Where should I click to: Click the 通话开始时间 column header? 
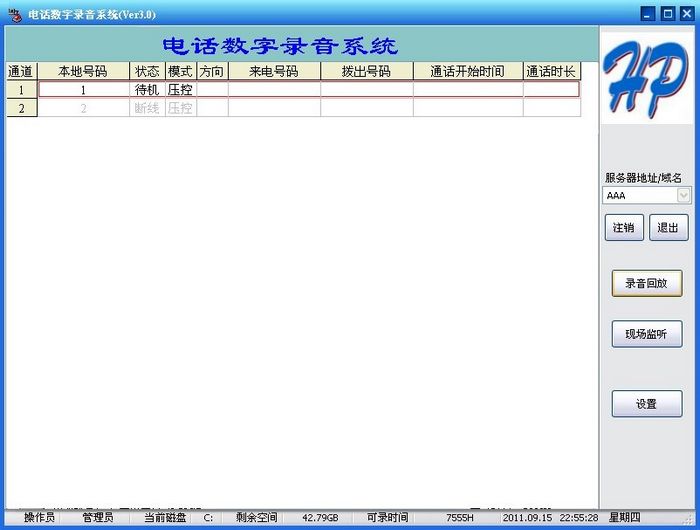click(467, 72)
